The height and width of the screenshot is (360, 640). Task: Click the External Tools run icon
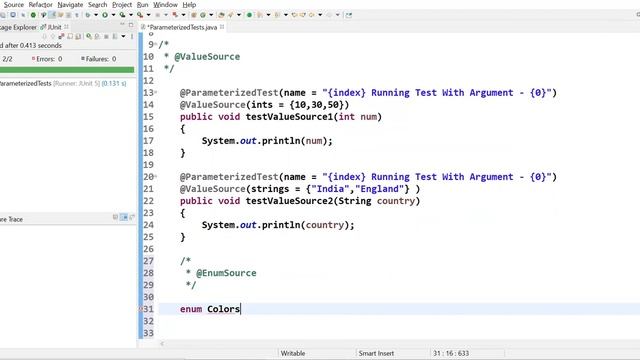click(x=140, y=15)
